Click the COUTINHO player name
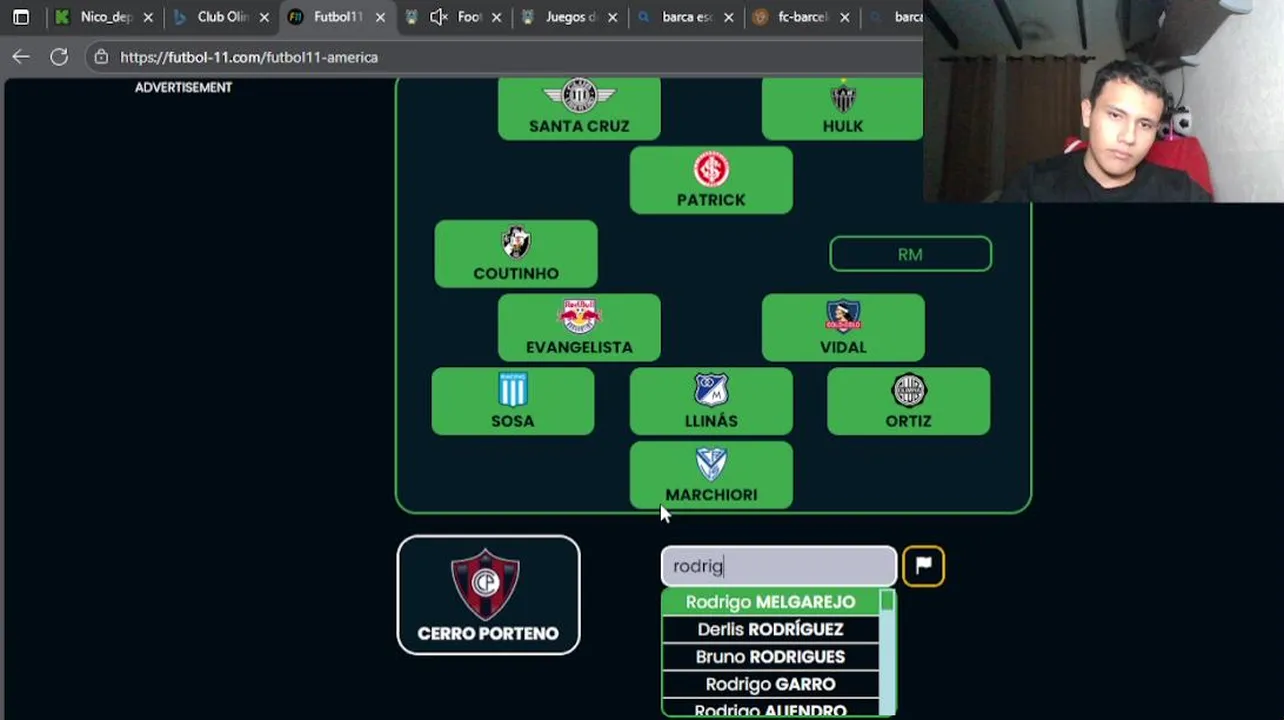Screen dimensions: 1284x720 [516, 273]
